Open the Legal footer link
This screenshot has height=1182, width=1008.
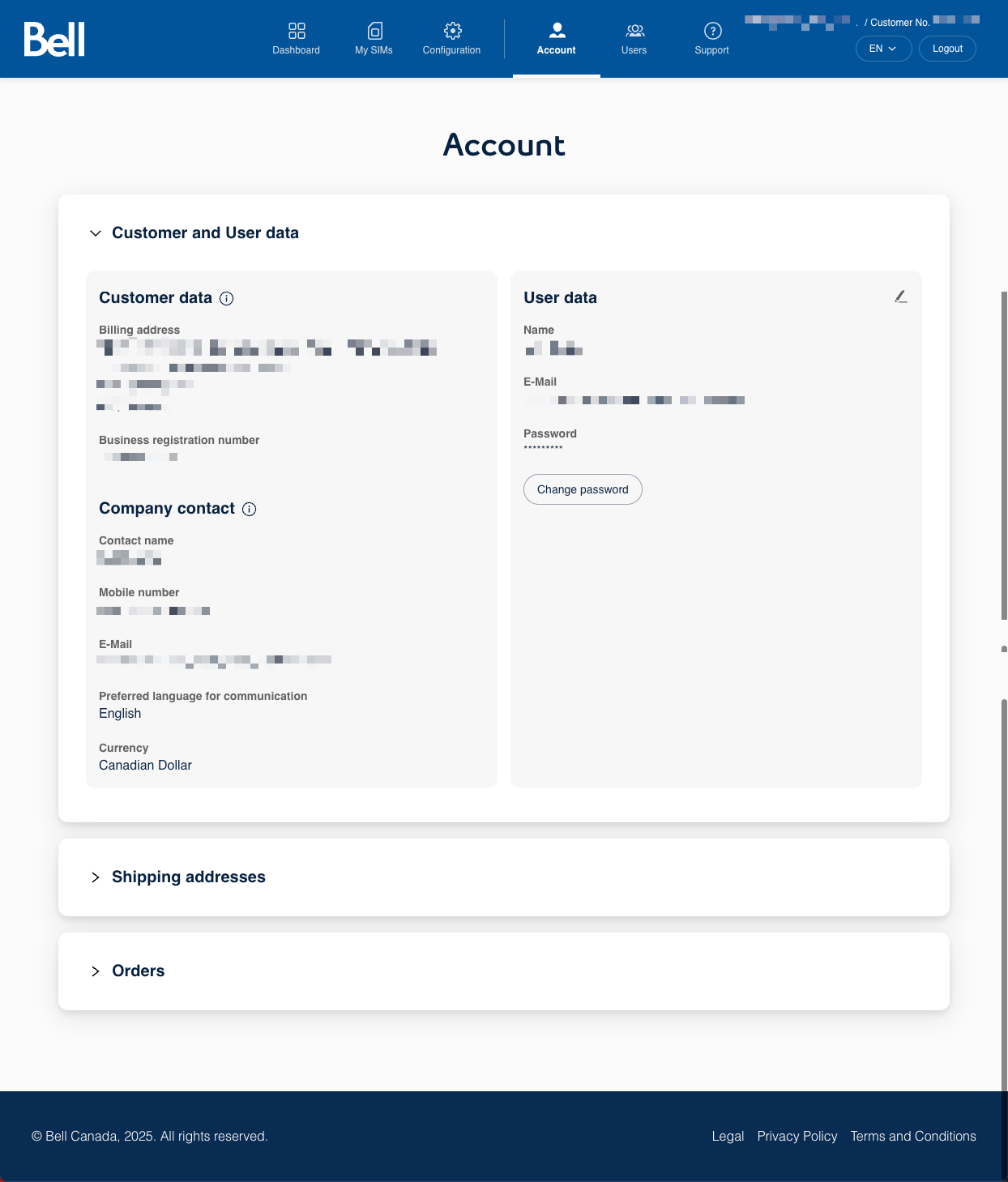pyautogui.click(x=728, y=1136)
